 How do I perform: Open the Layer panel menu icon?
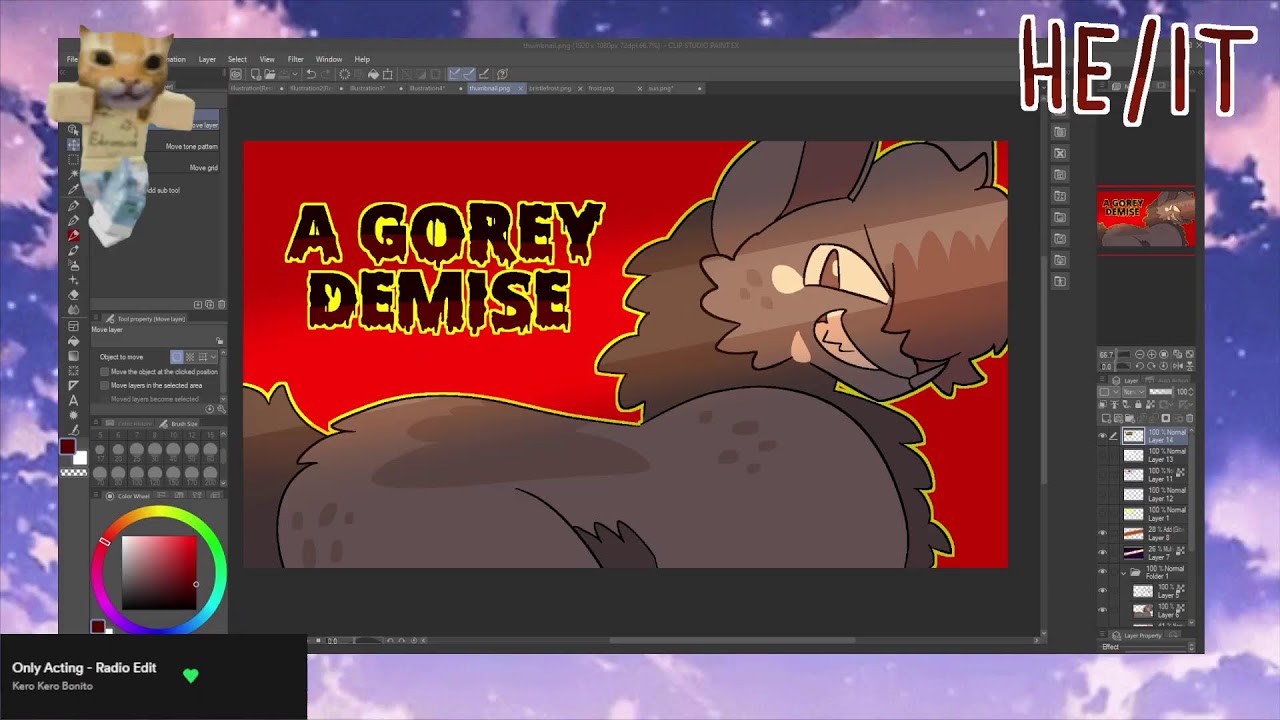tap(1104, 381)
